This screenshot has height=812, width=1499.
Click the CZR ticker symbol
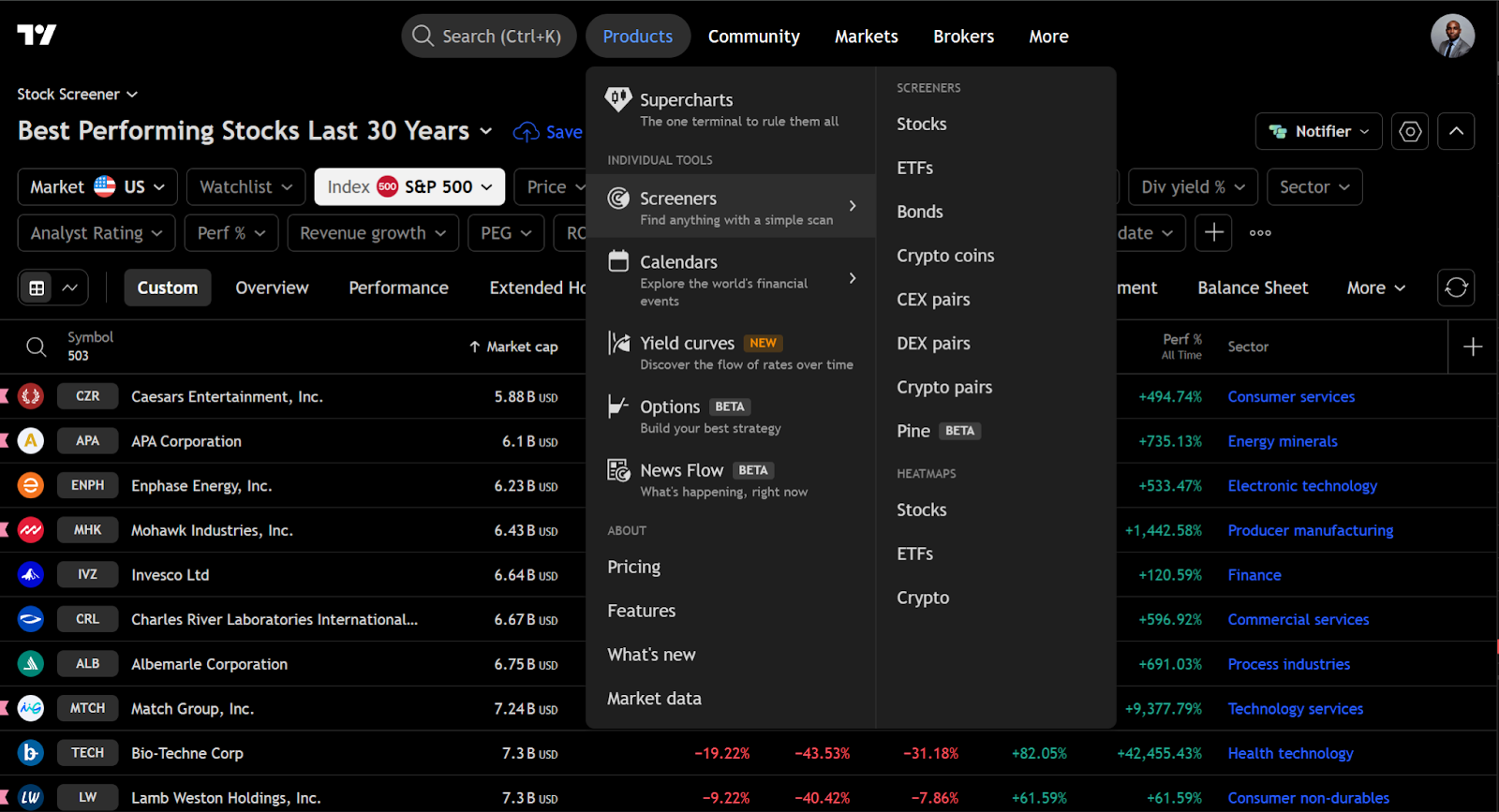point(87,396)
